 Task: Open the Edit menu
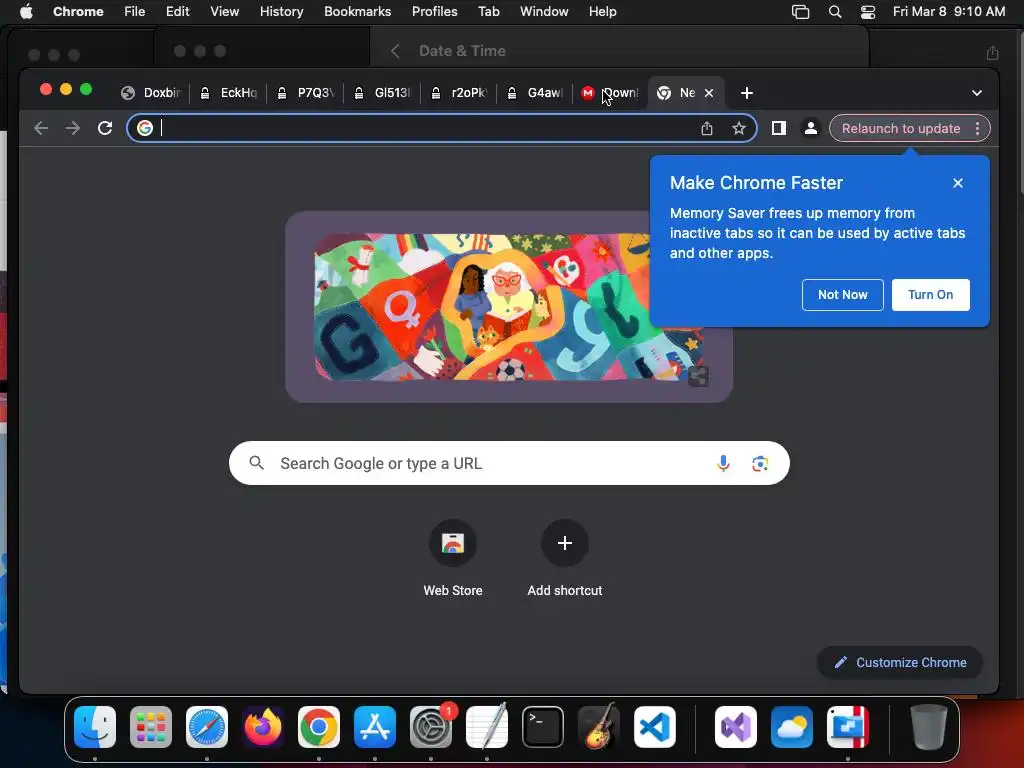point(177,11)
